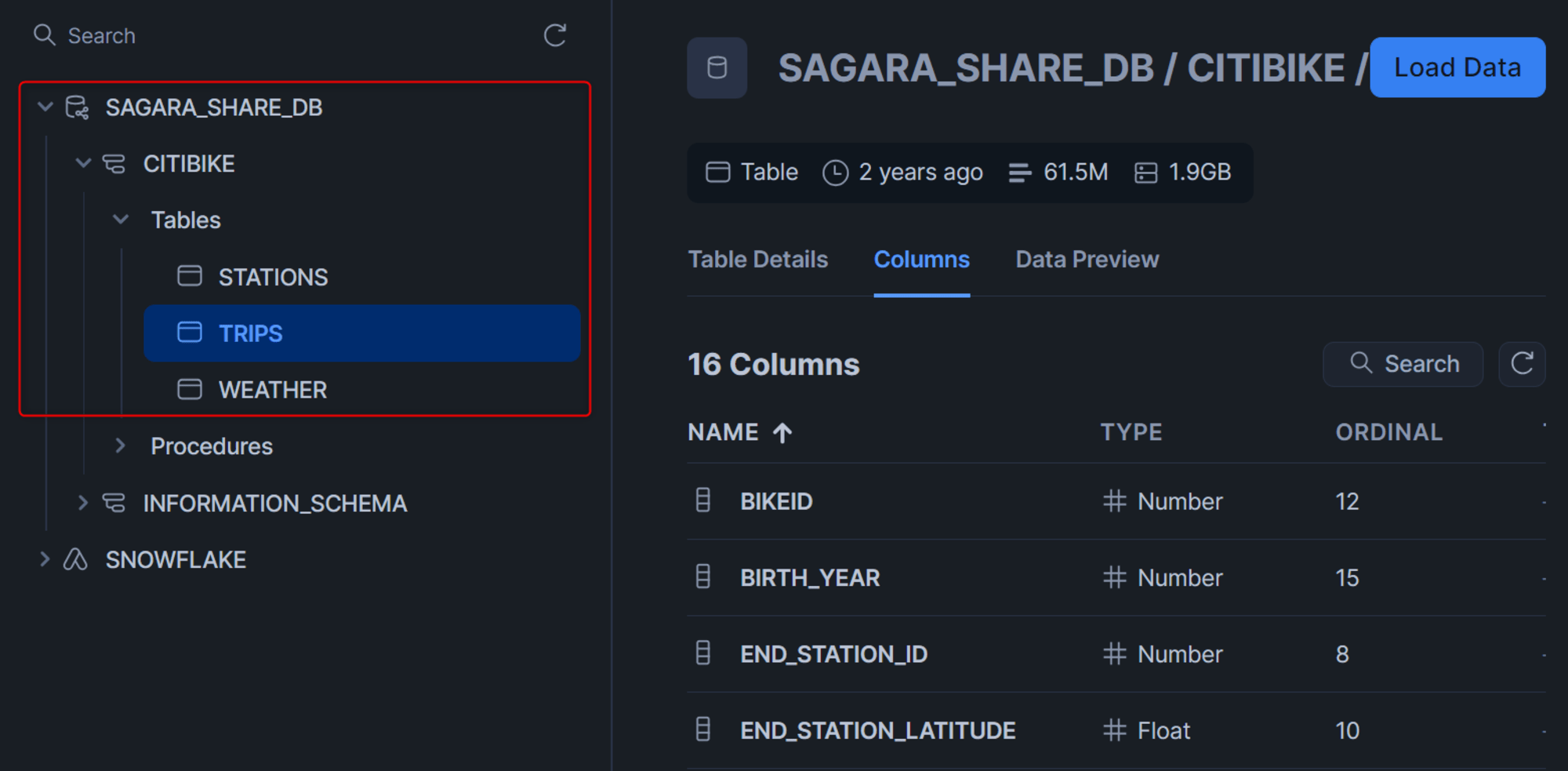Click the ascending sort arrow beside NAME
This screenshot has width=1568, height=771.
pos(782,432)
